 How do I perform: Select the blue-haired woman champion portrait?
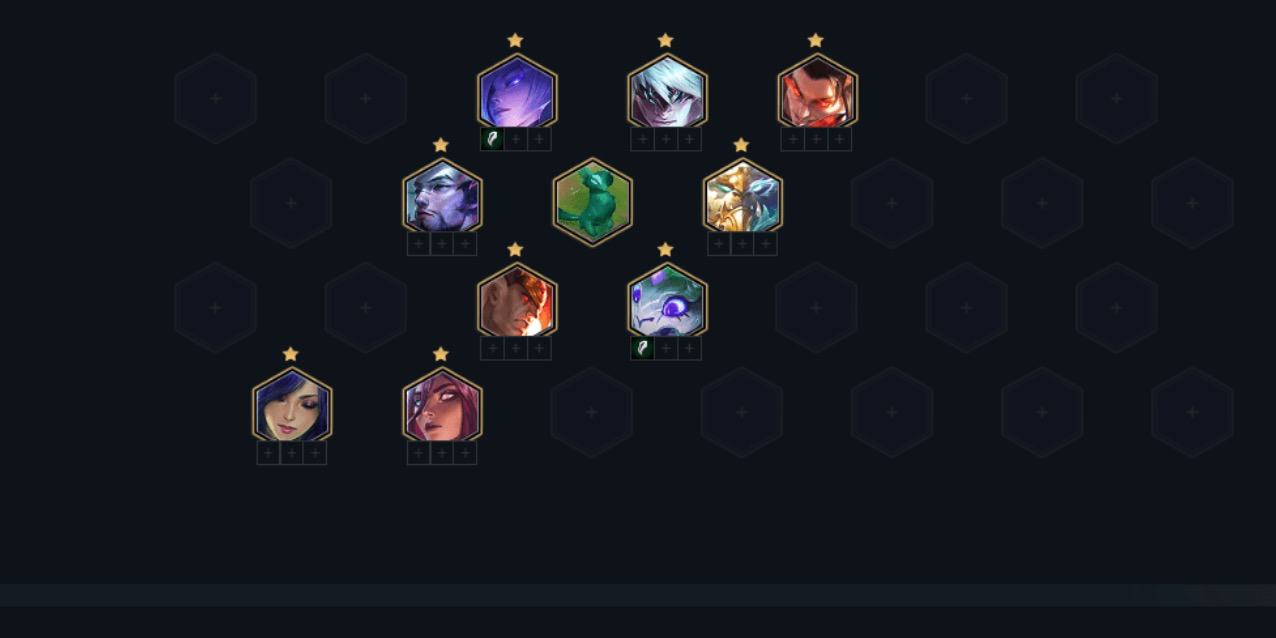(292, 408)
